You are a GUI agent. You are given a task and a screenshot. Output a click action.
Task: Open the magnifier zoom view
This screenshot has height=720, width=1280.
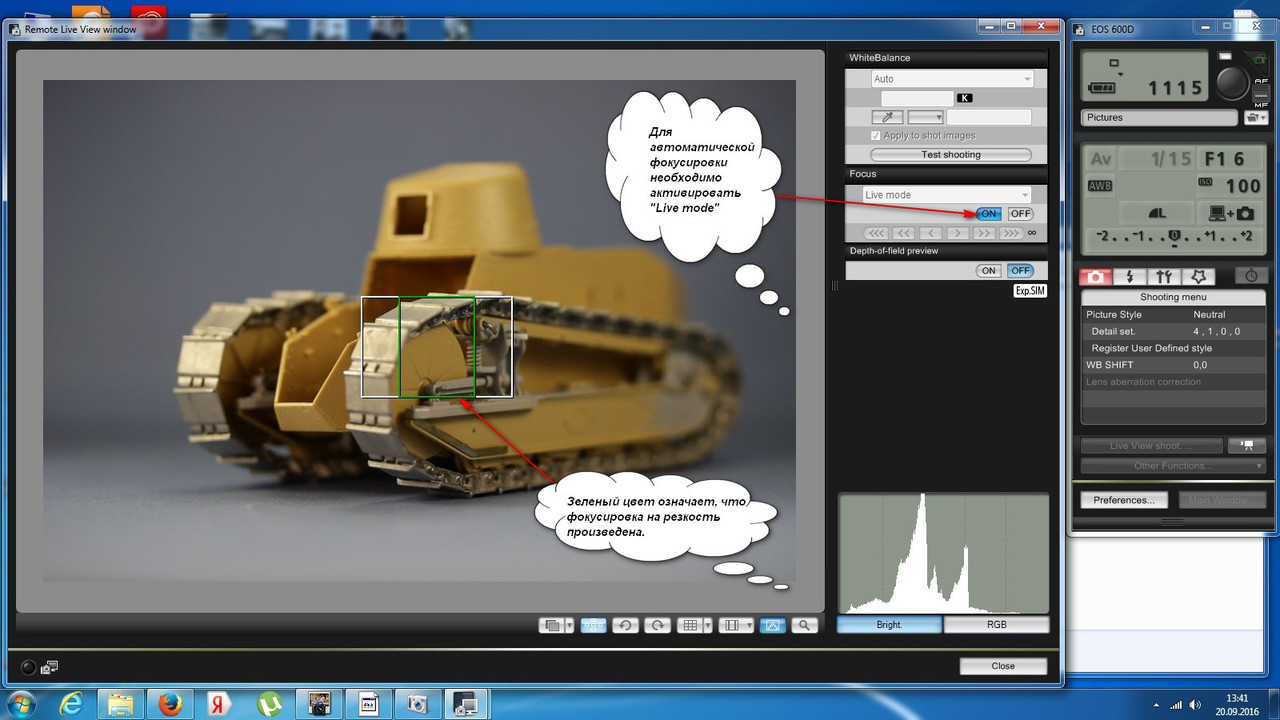(804, 625)
